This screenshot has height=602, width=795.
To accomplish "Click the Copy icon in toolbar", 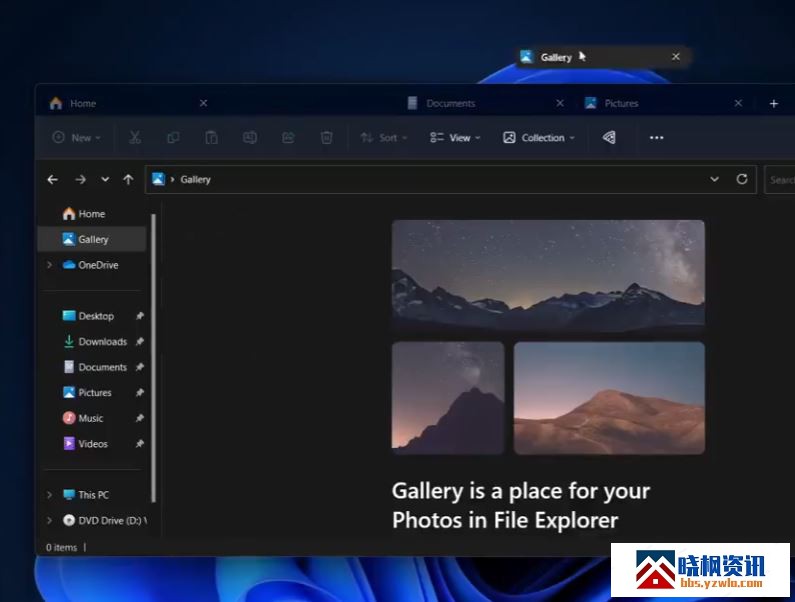I will click(173, 138).
